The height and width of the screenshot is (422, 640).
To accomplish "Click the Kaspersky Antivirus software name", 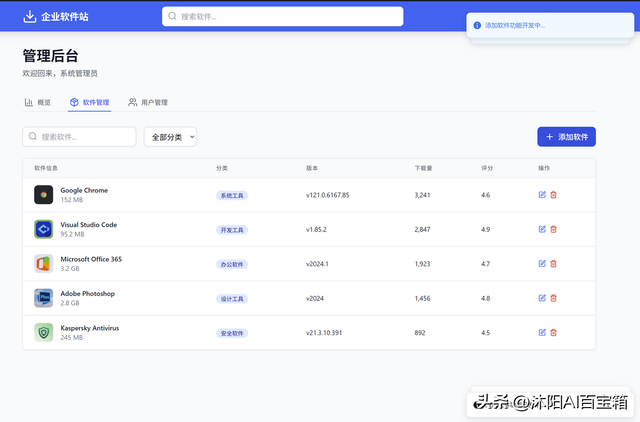I will pos(90,328).
